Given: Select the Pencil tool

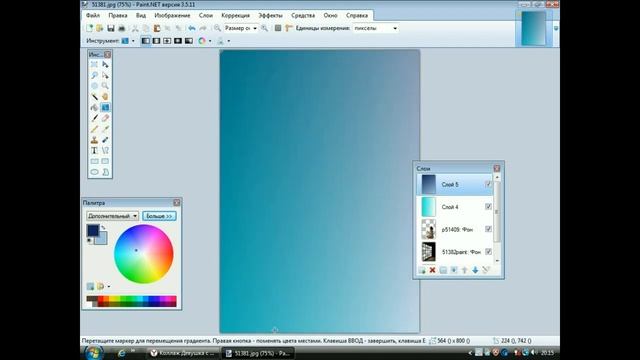Looking at the screenshot, I should click(94, 129).
